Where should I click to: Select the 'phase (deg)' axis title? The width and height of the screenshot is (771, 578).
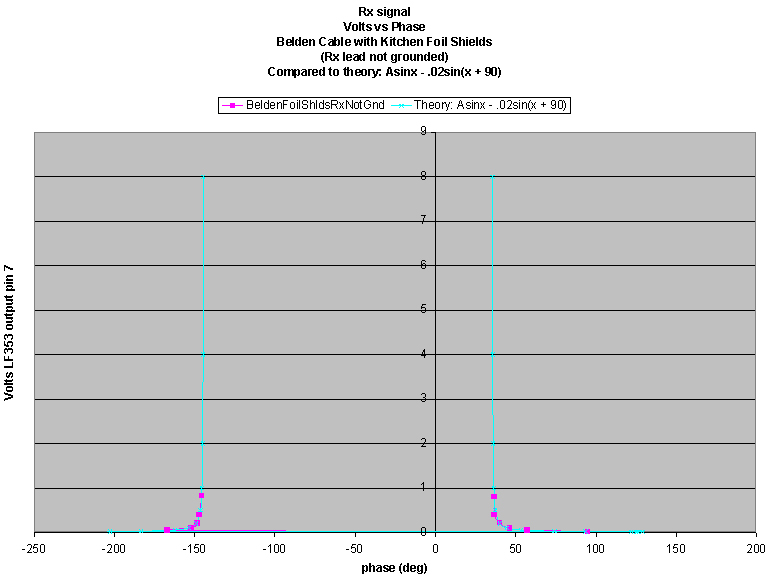point(394,568)
